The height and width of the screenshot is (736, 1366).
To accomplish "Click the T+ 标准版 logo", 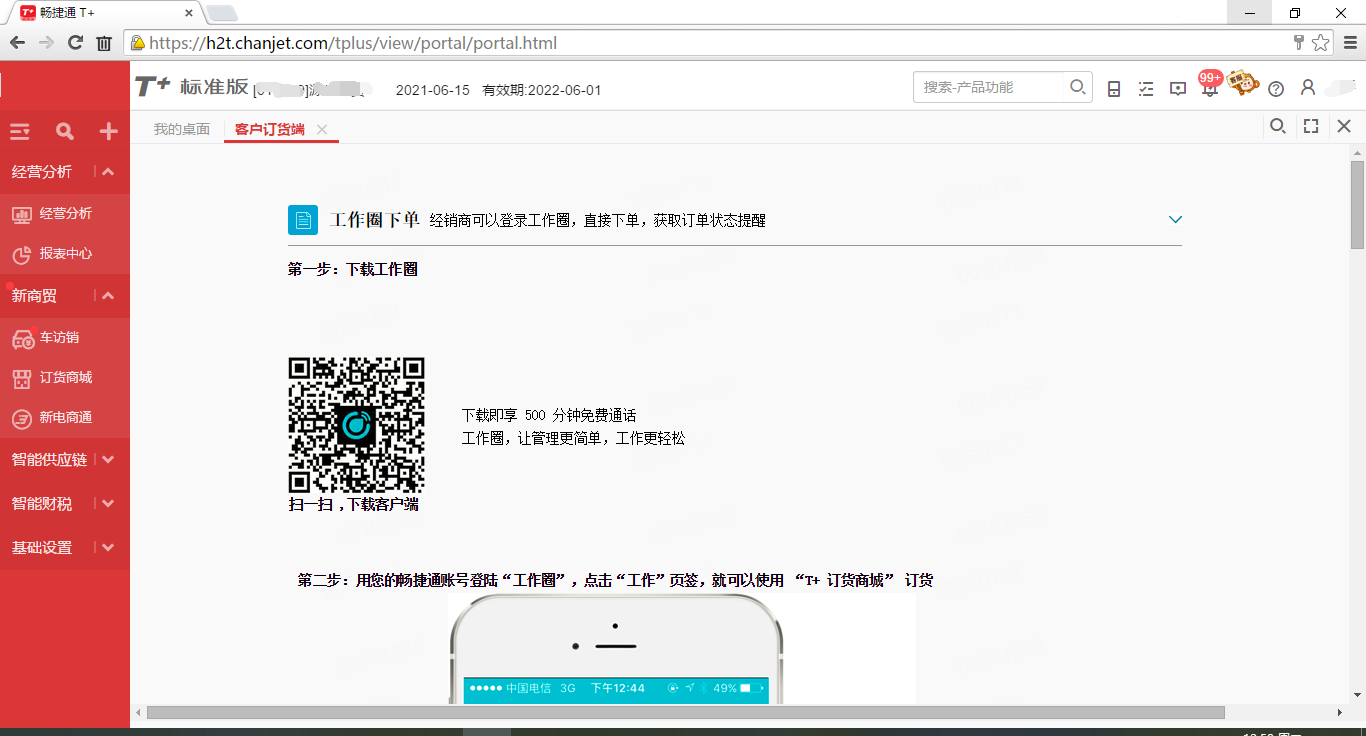I will click(x=192, y=87).
